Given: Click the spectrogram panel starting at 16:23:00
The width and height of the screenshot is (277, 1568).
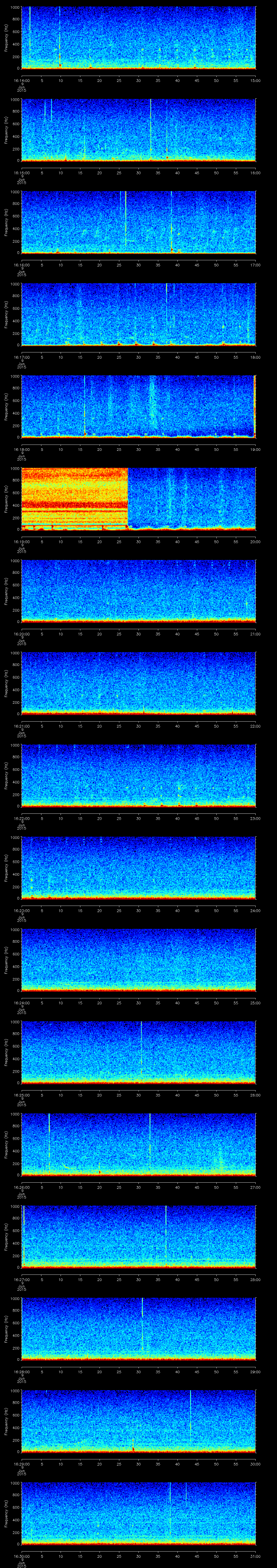Looking at the screenshot, I should [138, 868].
